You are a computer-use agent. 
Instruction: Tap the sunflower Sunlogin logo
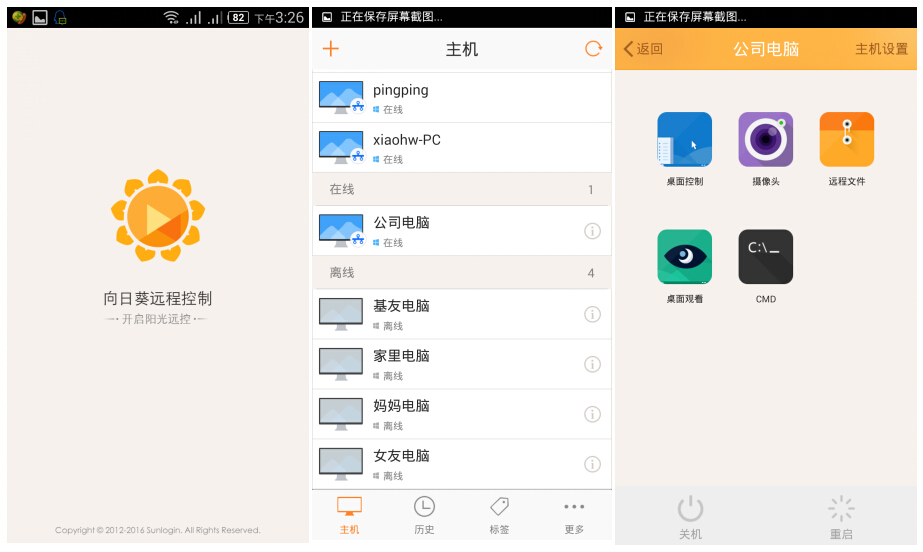158,216
